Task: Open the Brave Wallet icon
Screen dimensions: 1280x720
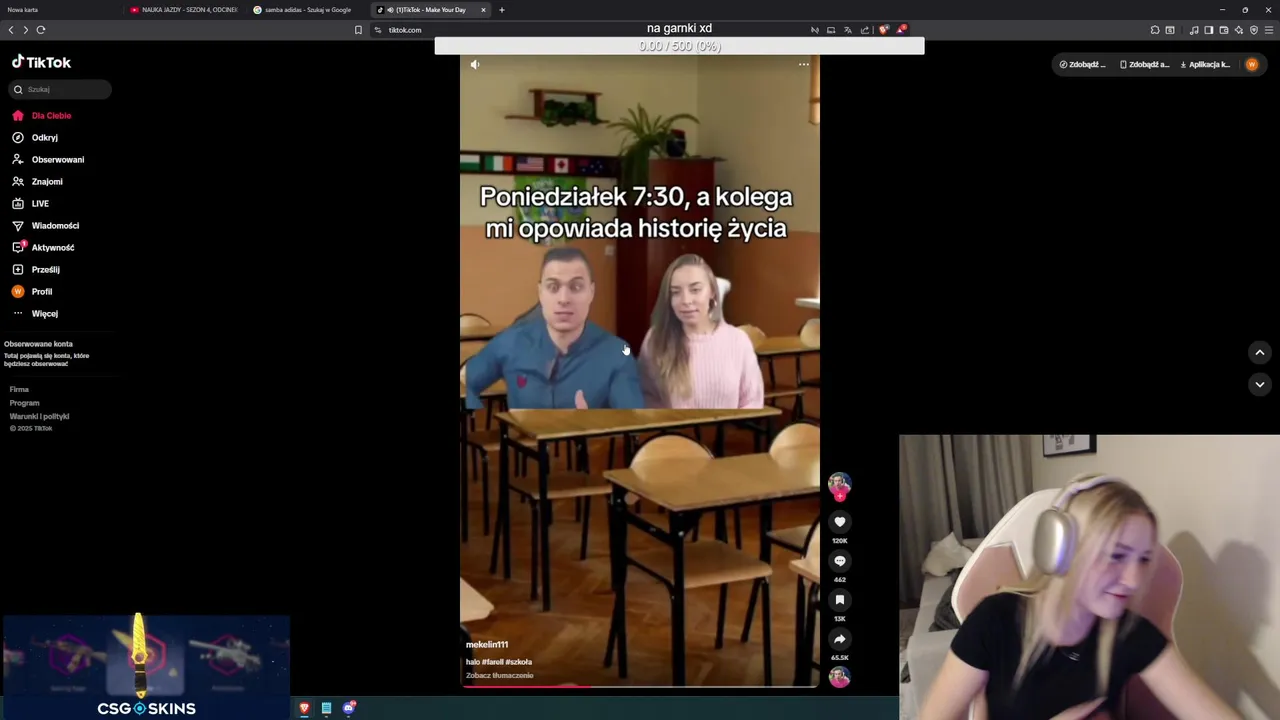Action: (x=1223, y=30)
